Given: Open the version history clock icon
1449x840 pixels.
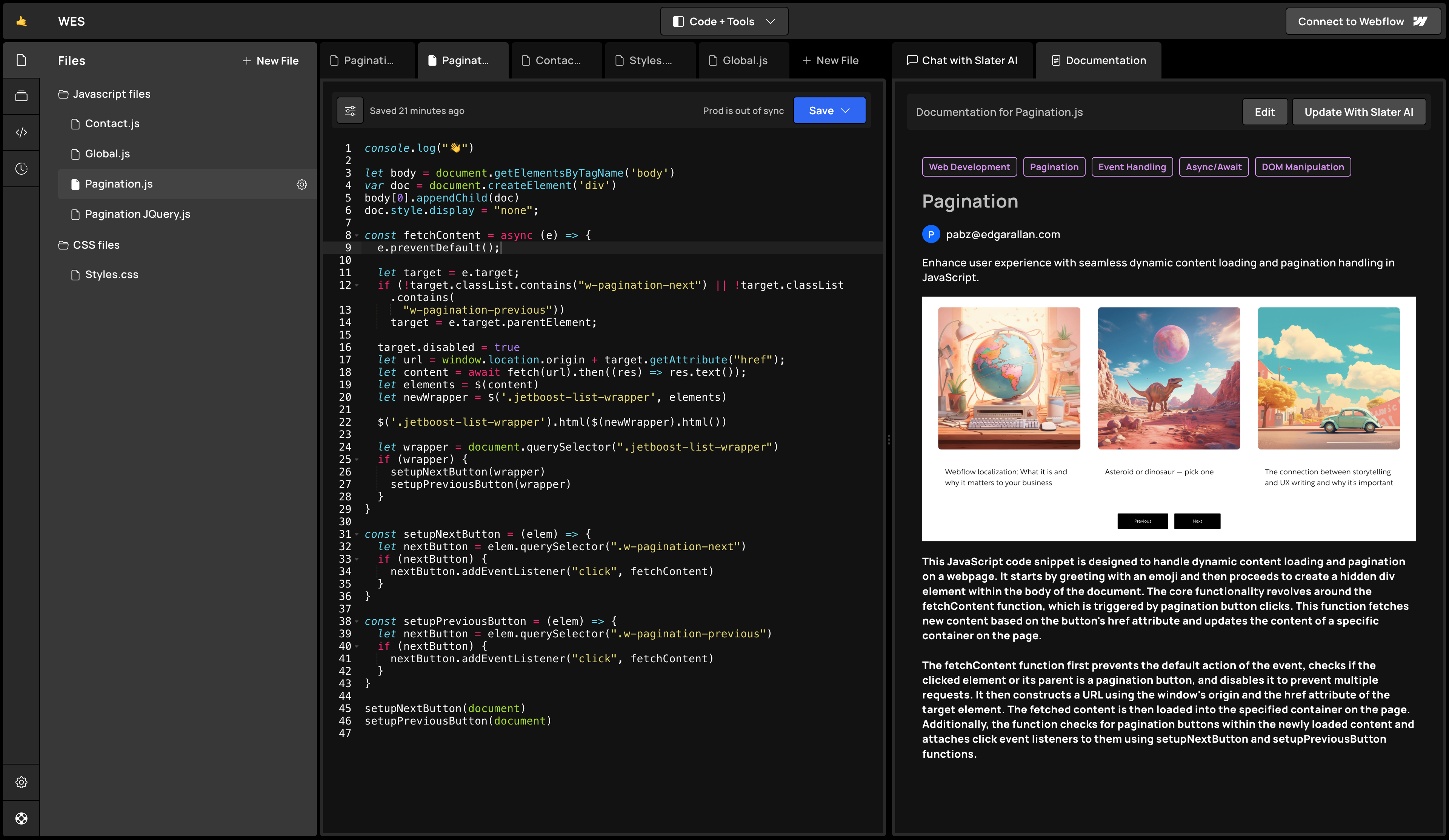Looking at the screenshot, I should coord(21,168).
